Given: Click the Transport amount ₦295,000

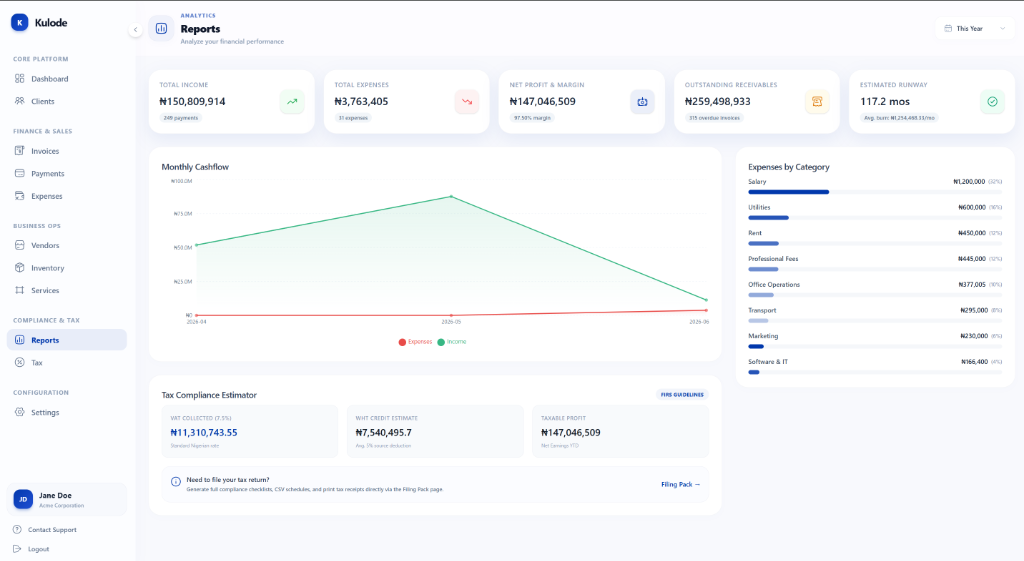Looking at the screenshot, I should point(974,310).
